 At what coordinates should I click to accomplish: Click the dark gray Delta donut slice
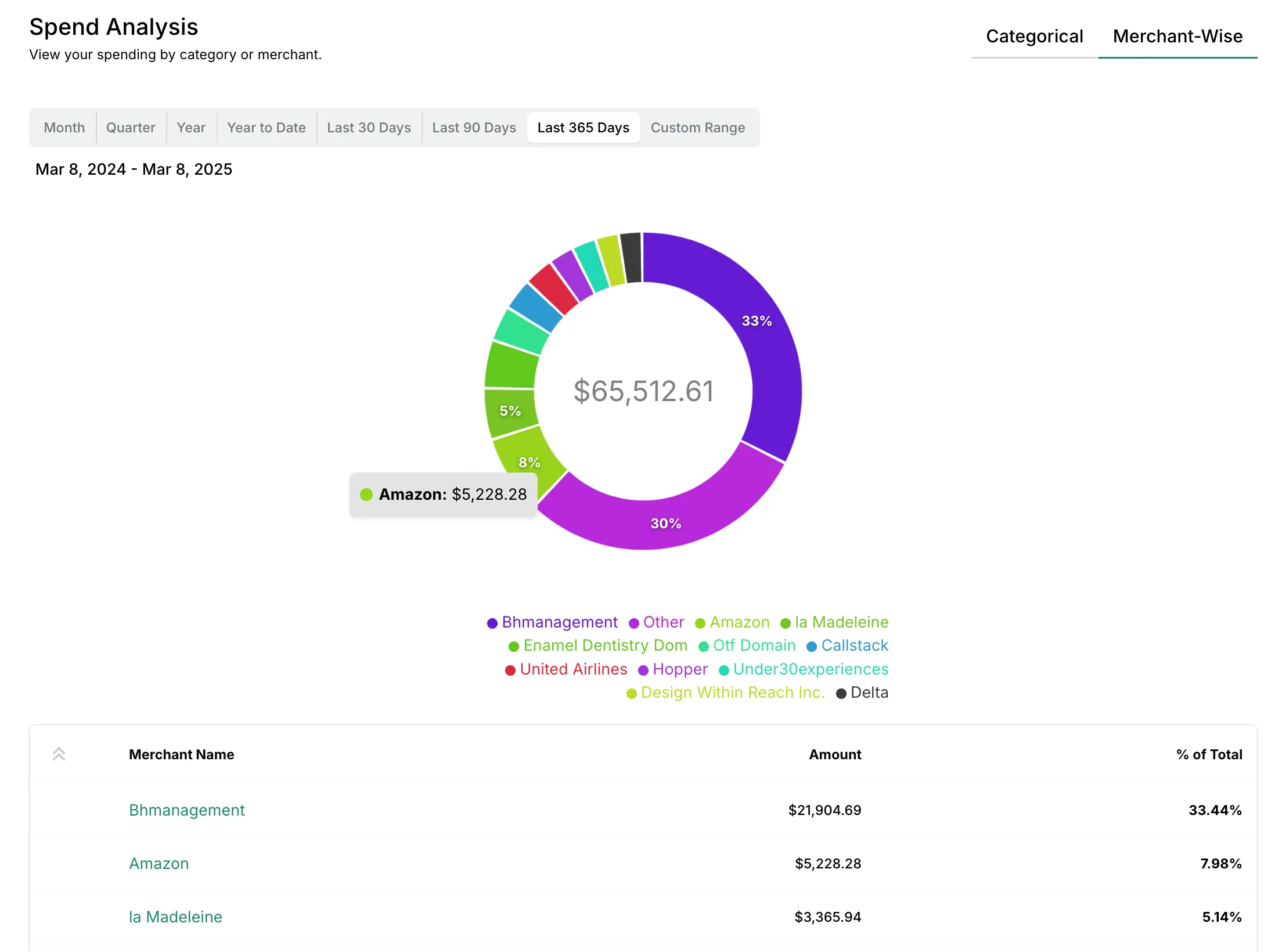click(631, 257)
